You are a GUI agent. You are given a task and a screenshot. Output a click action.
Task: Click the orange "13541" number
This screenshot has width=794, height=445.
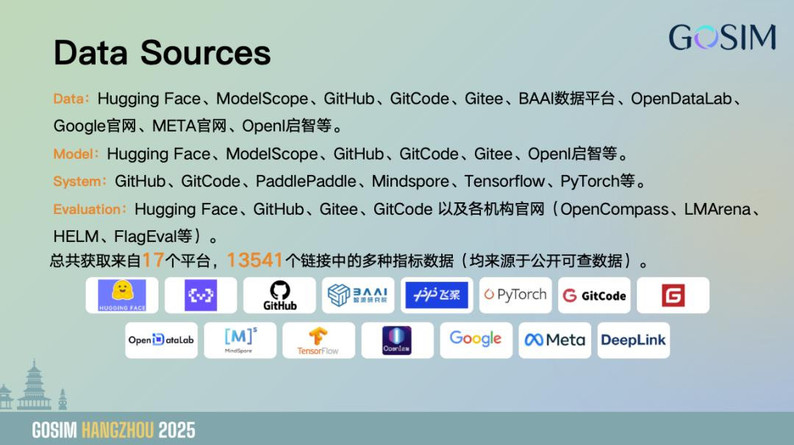point(254,260)
